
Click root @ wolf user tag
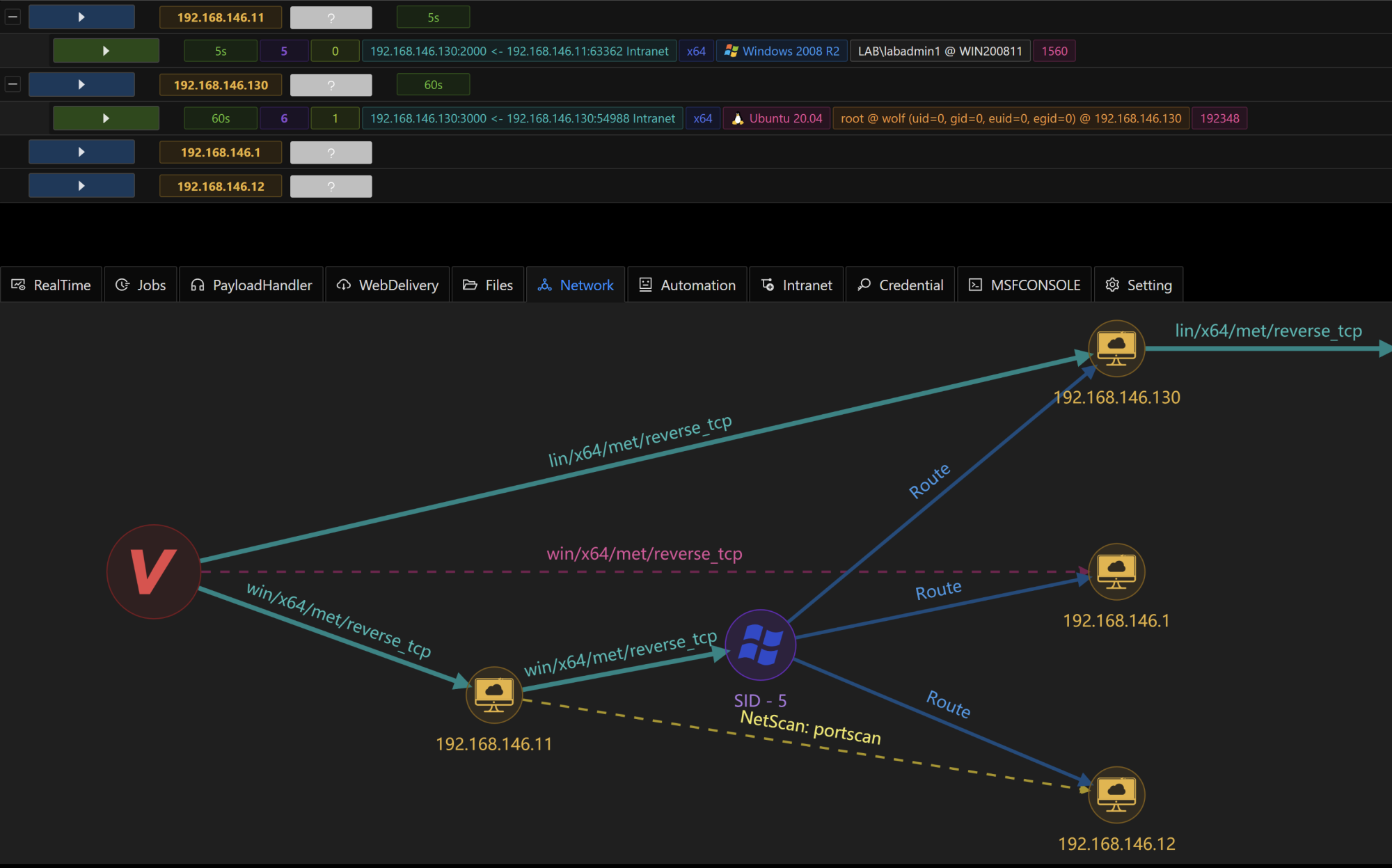point(1011,118)
